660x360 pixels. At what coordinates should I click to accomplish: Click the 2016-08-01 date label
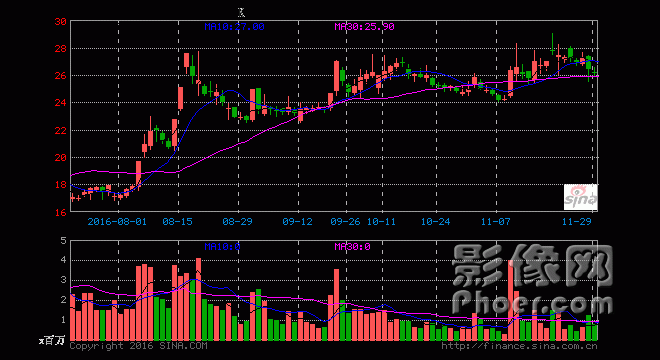(x=117, y=221)
